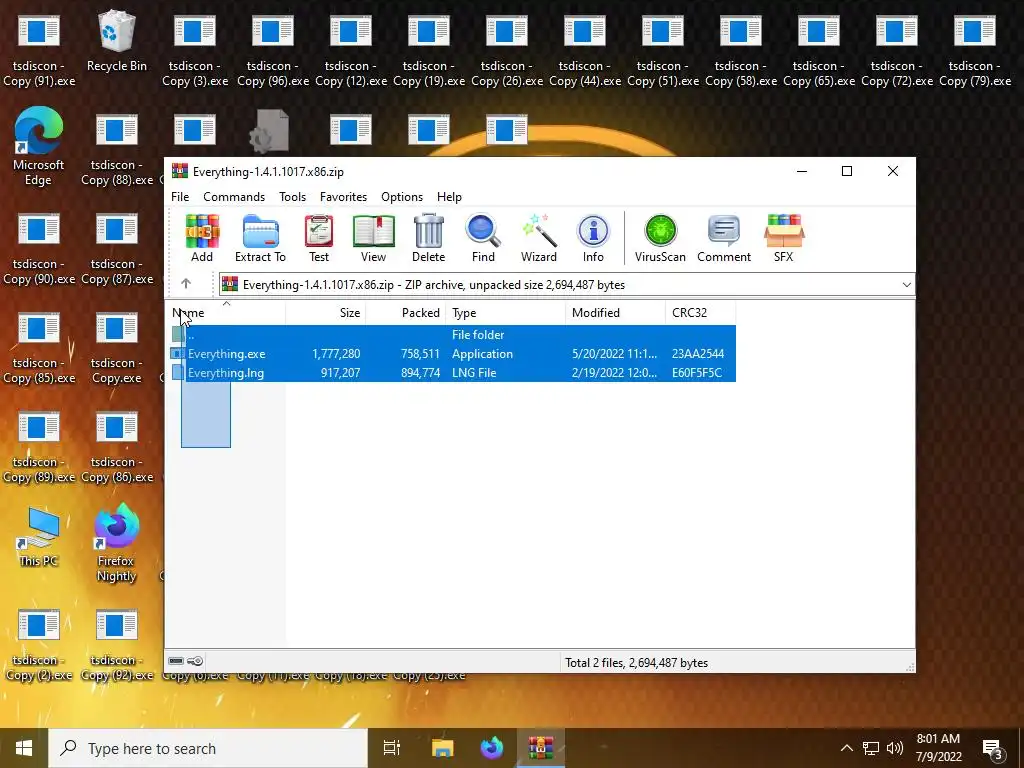Sort by the Modified column header

click(615, 313)
